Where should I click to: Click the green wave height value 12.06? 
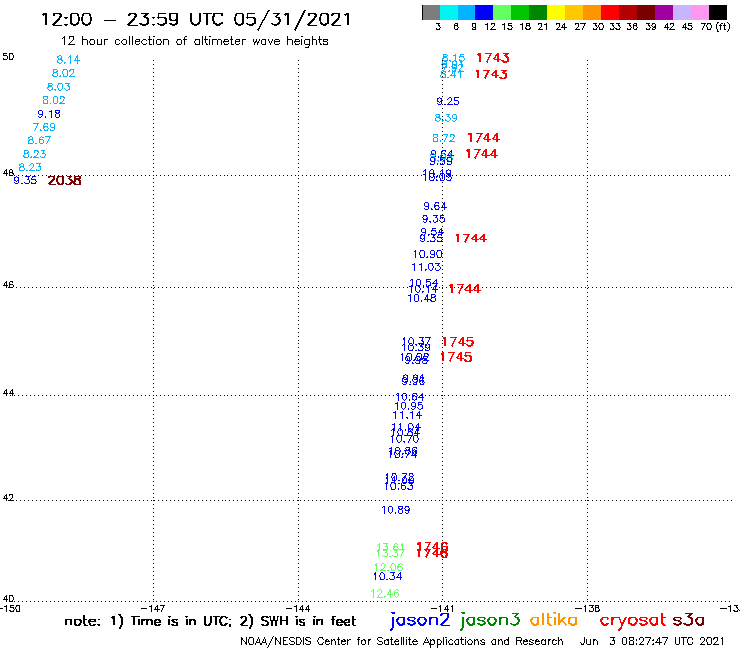click(389, 567)
